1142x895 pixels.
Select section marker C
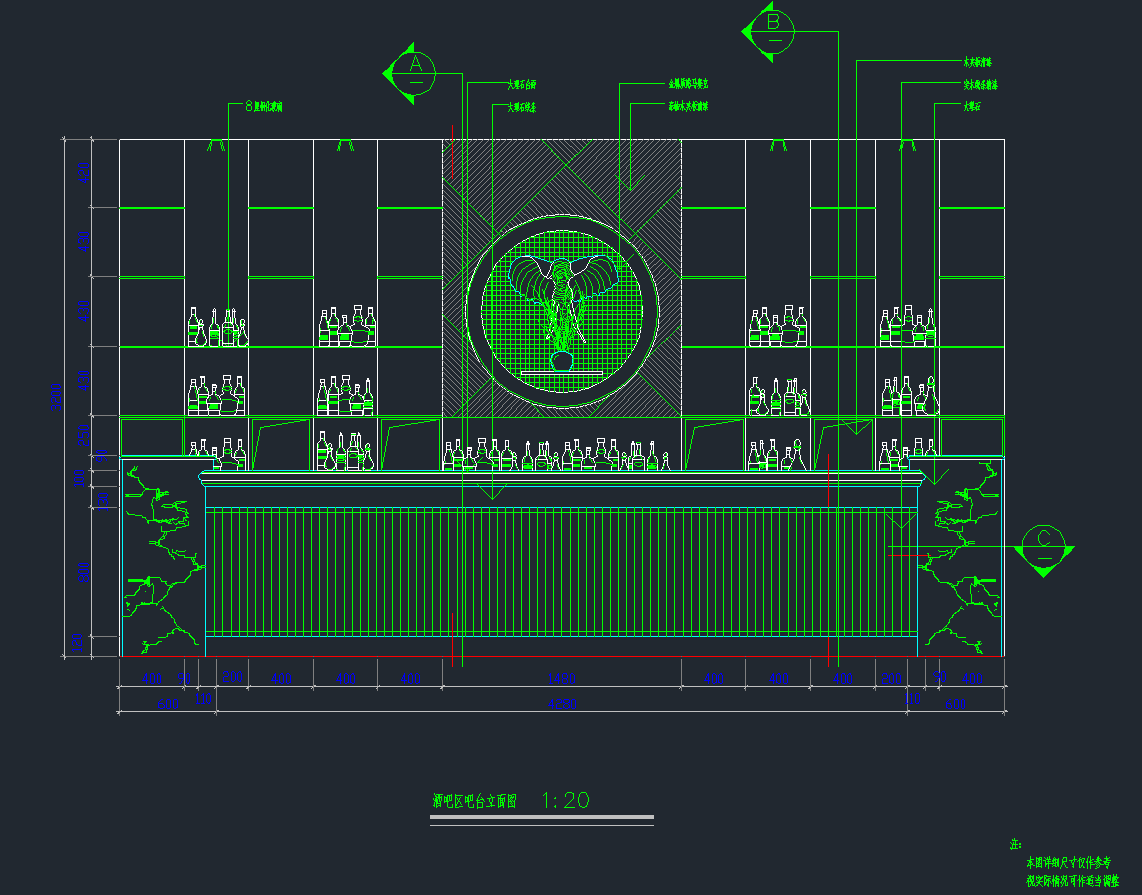[1044, 549]
